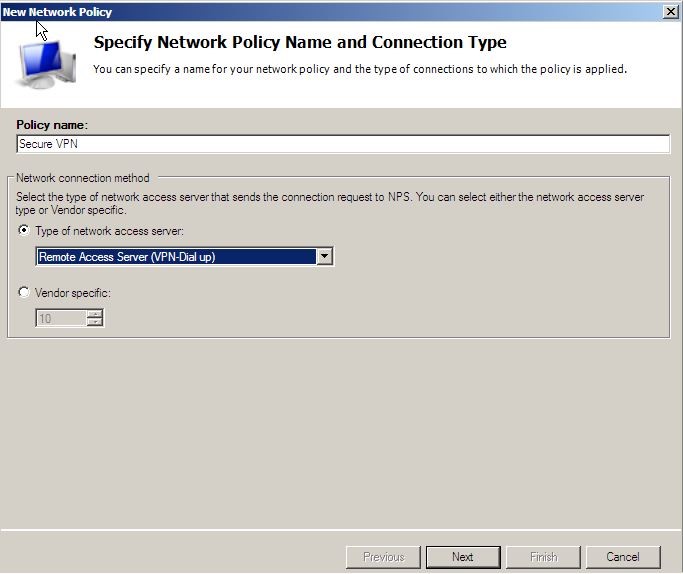Click the Cancel button

pyautogui.click(x=623, y=557)
